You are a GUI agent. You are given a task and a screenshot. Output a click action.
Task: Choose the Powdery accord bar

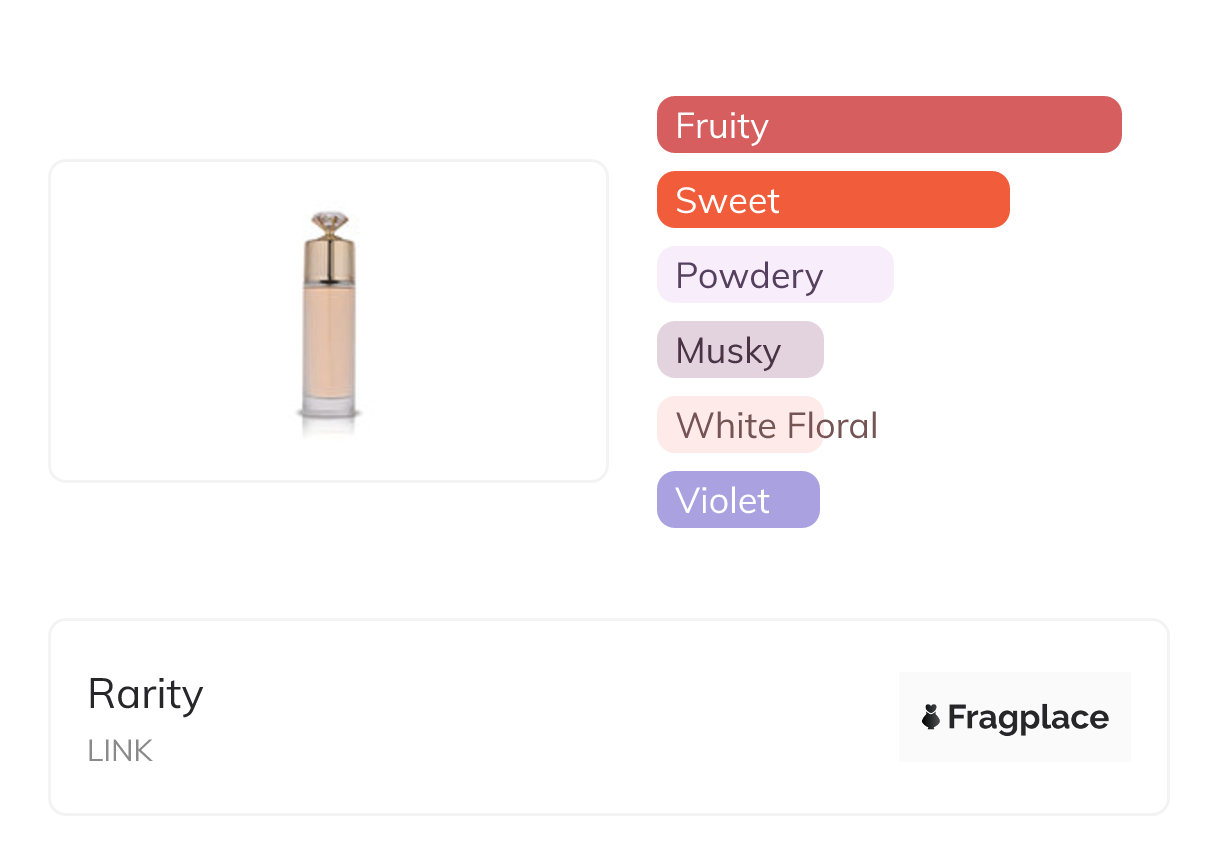[x=774, y=275]
